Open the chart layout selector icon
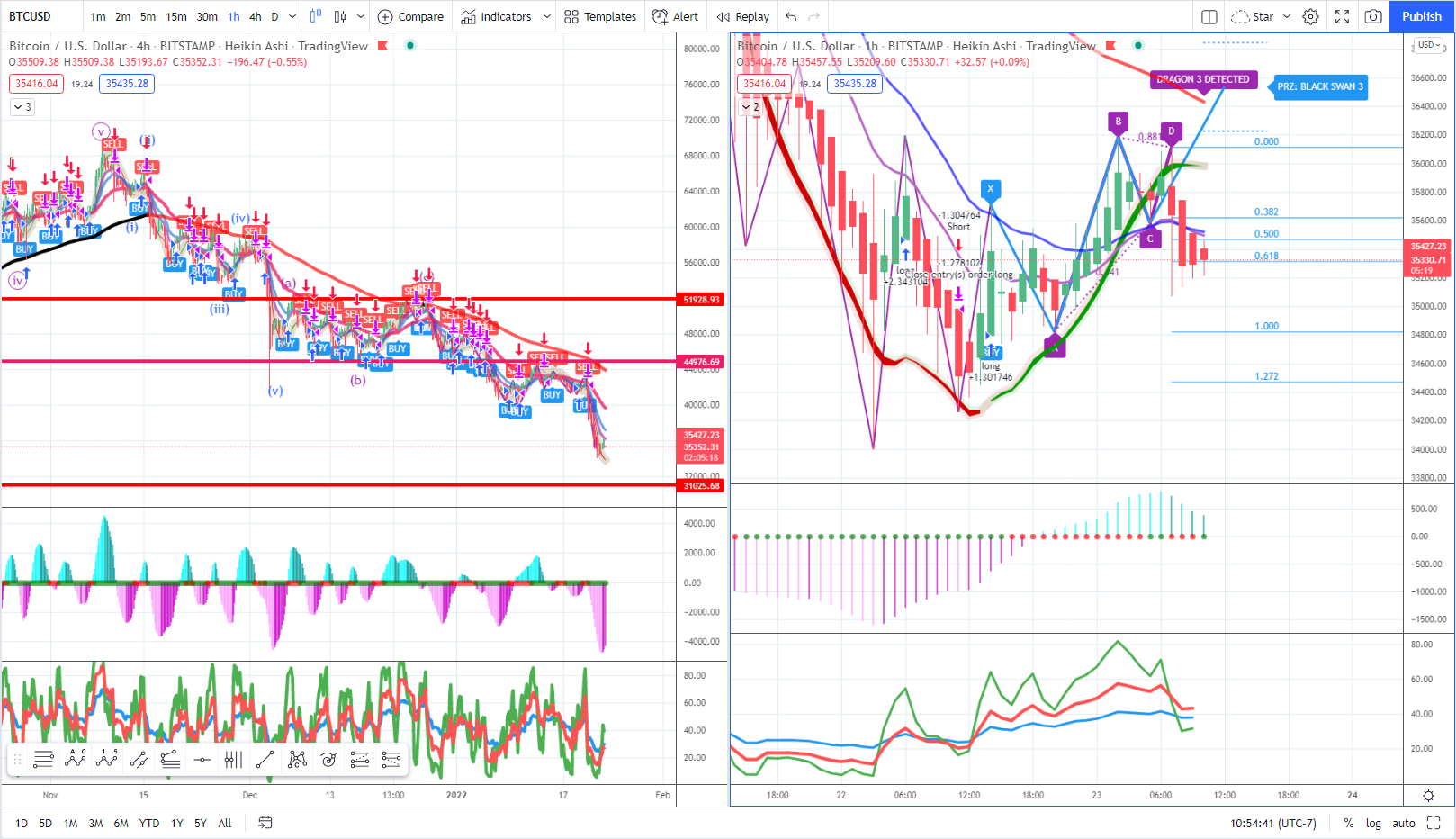 1209,16
